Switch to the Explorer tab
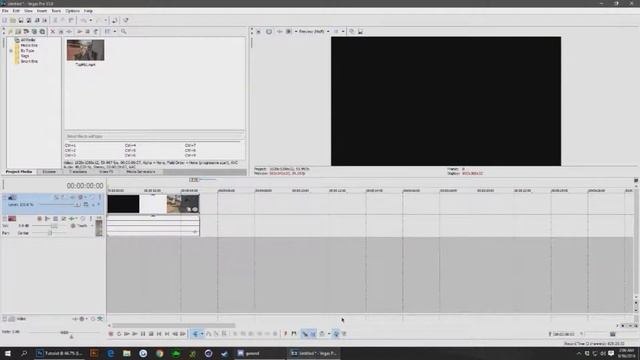The image size is (640, 360). pos(49,172)
